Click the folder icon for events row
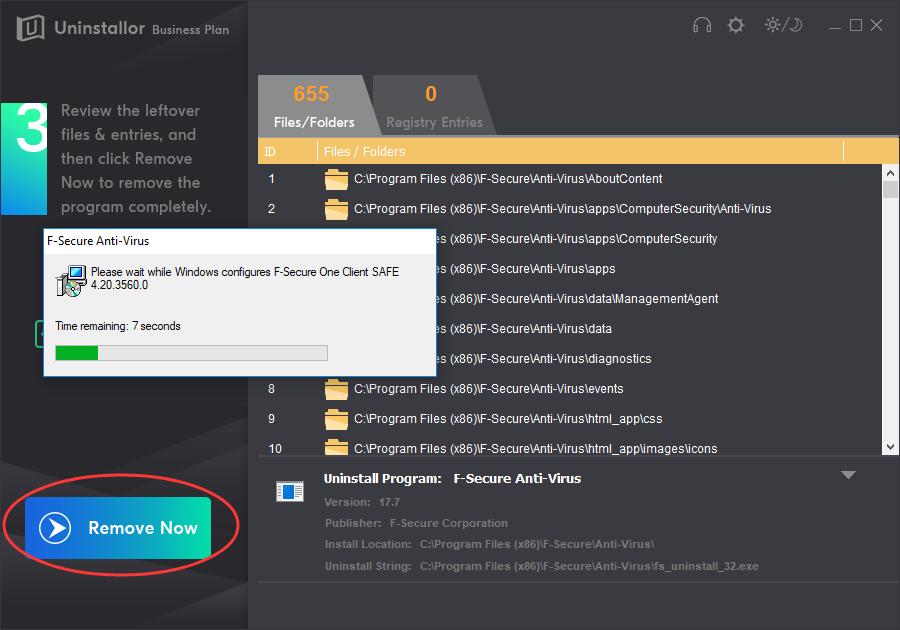The width and height of the screenshot is (900, 630). (x=336, y=389)
